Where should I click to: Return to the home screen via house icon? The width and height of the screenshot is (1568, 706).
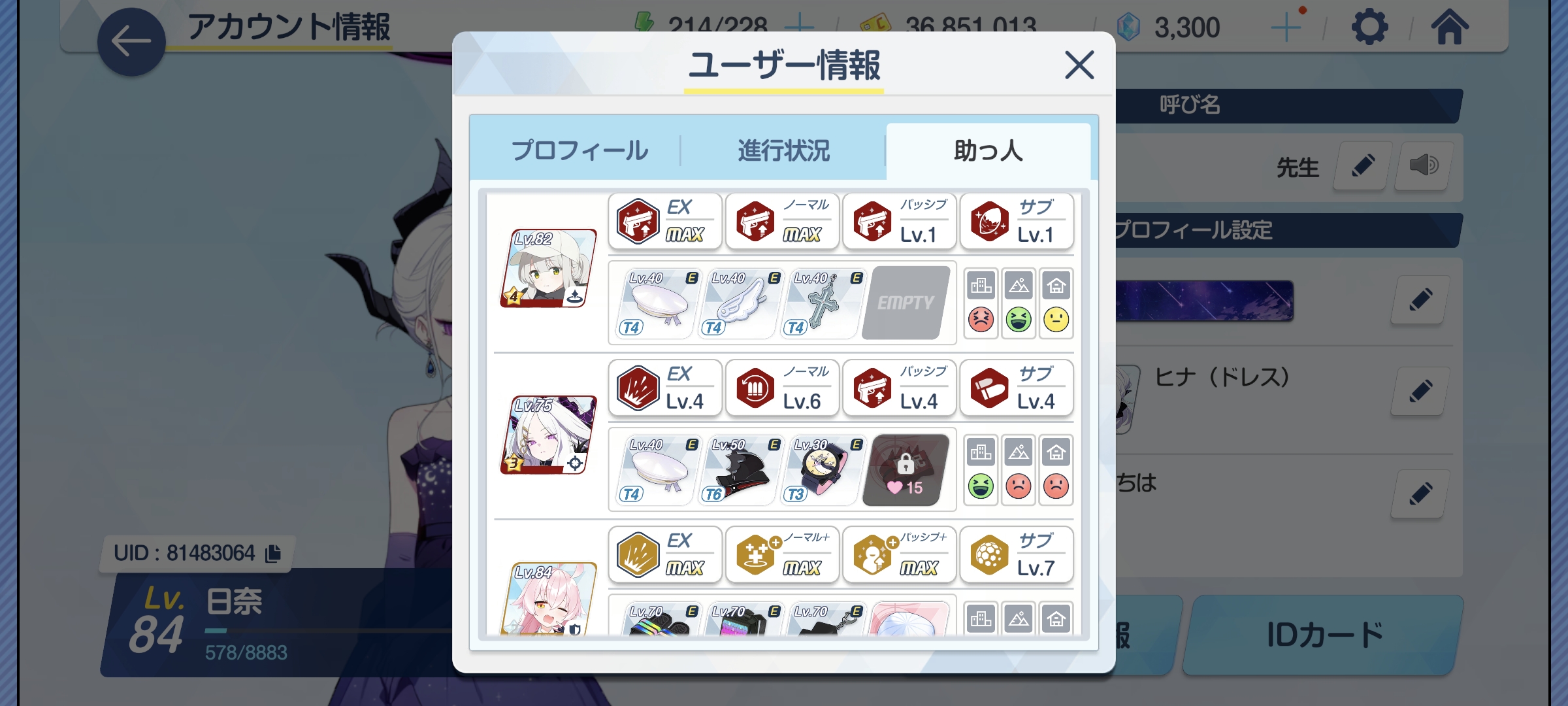[x=1450, y=27]
